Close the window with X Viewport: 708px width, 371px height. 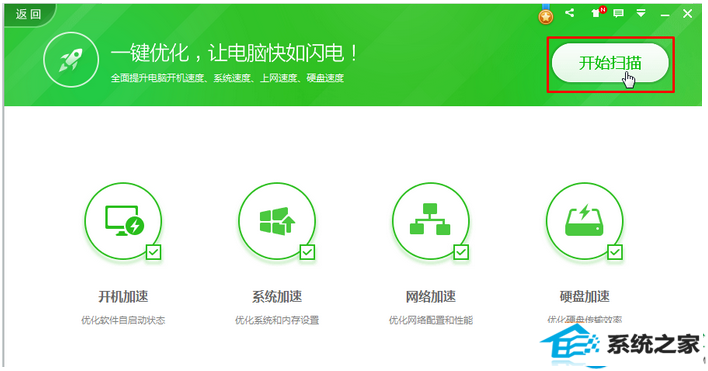pyautogui.click(x=688, y=14)
